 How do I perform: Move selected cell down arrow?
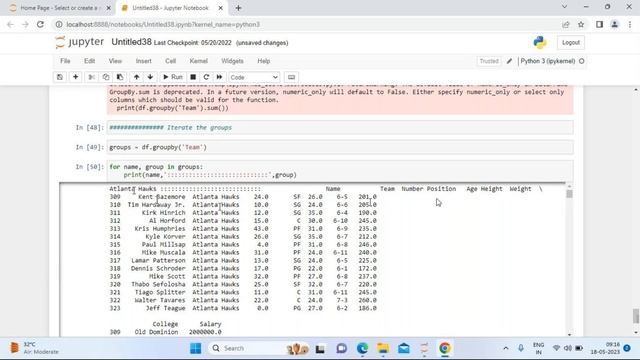(x=150, y=77)
